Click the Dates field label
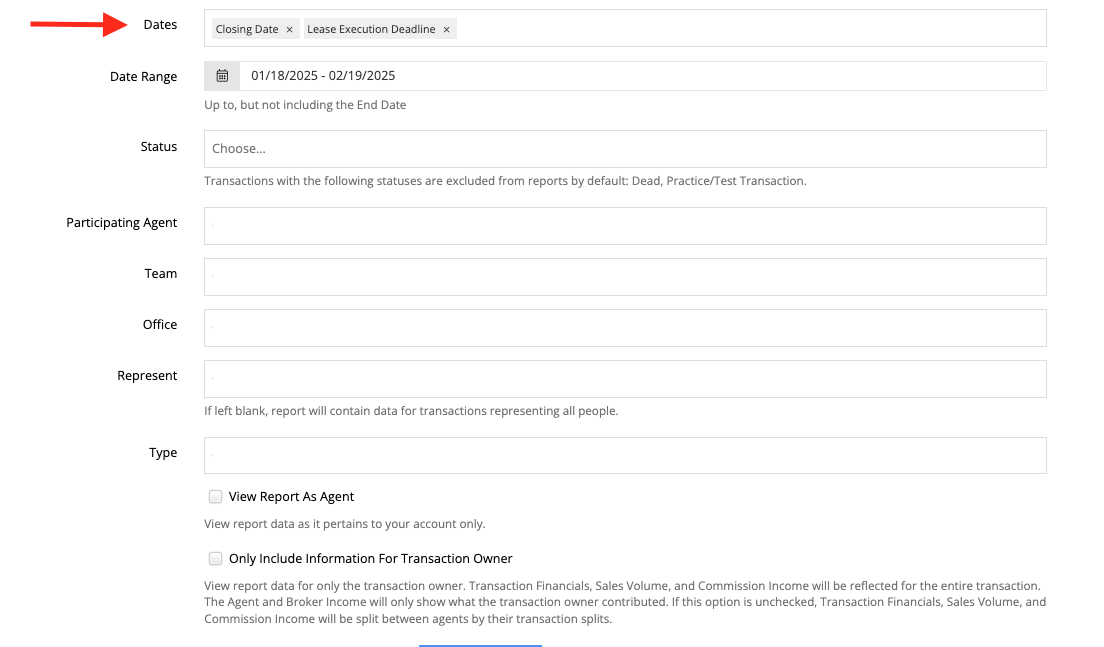 (161, 25)
